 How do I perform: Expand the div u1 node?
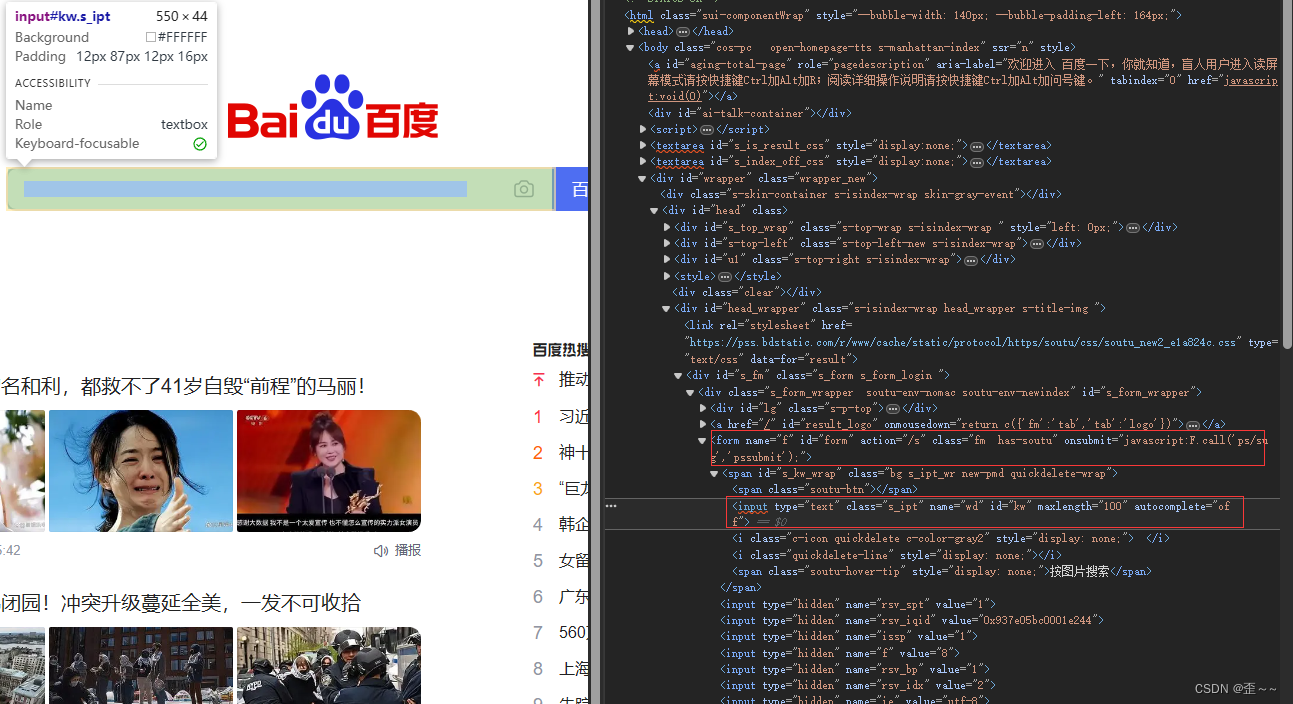click(667, 260)
